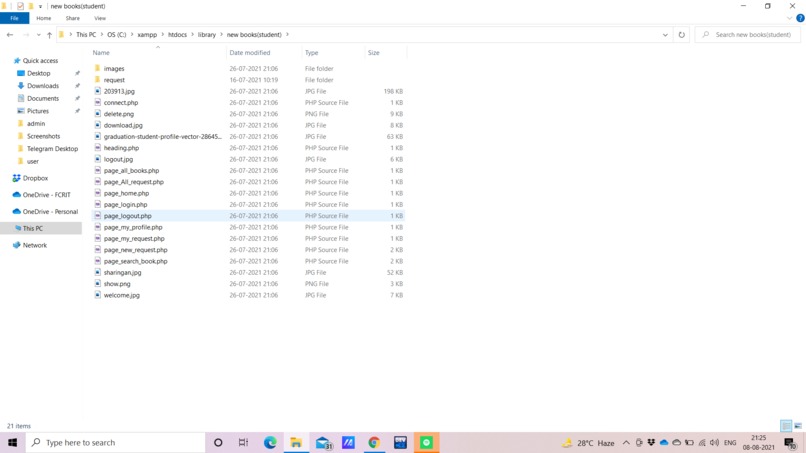806x453 pixels.
Task: Expand the ribbon with the chevron
Action: [x=790, y=18]
